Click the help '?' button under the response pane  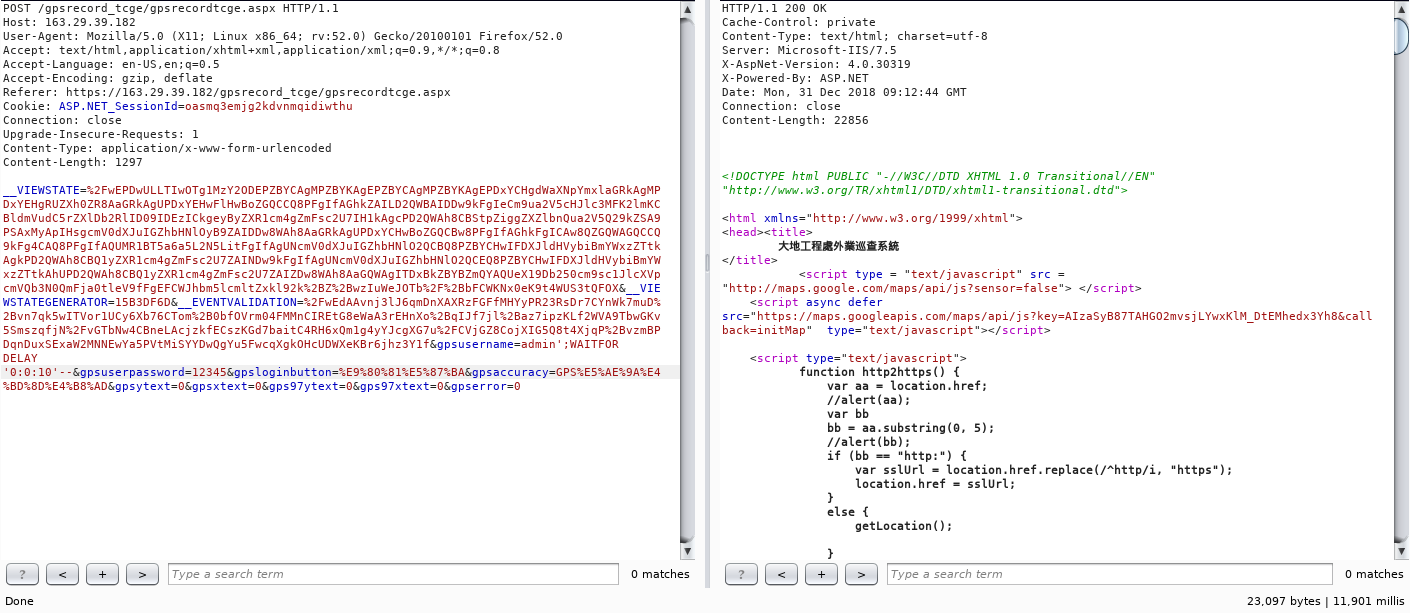click(741, 574)
